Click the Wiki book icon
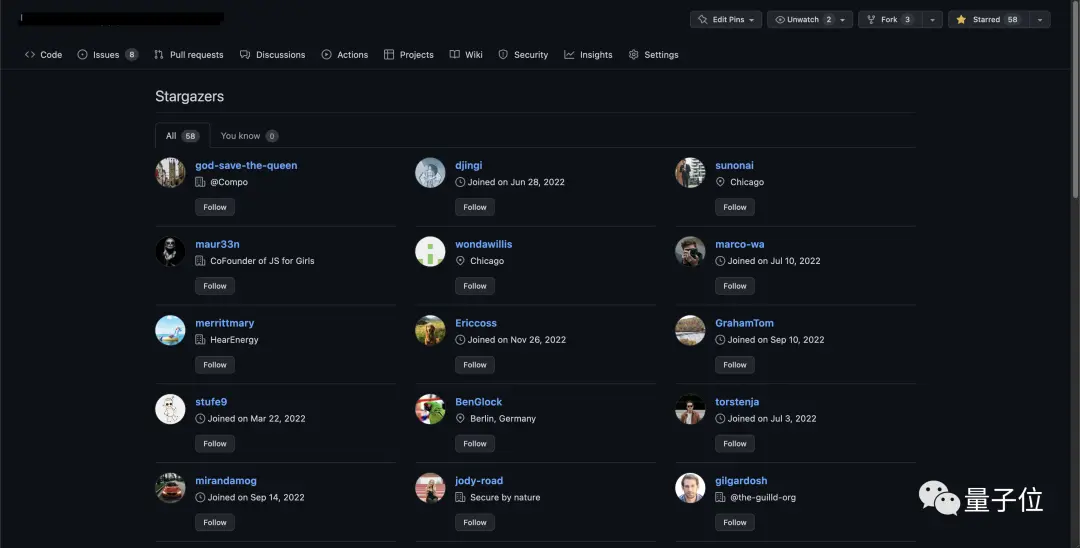The width and height of the screenshot is (1080, 548). (x=455, y=55)
